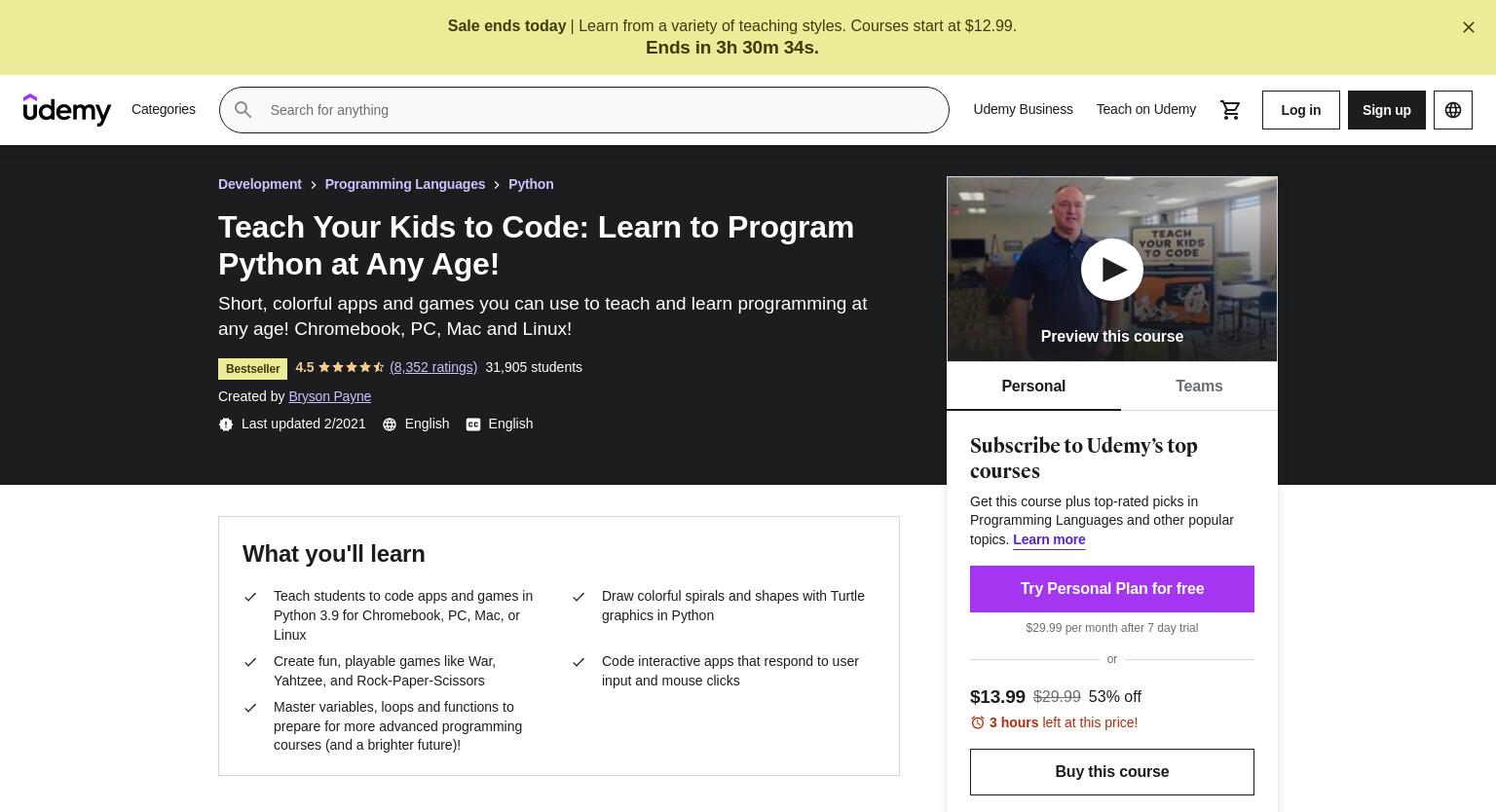The width and height of the screenshot is (1496, 812).
Task: Click the last updated badge icon
Action: pos(226,424)
